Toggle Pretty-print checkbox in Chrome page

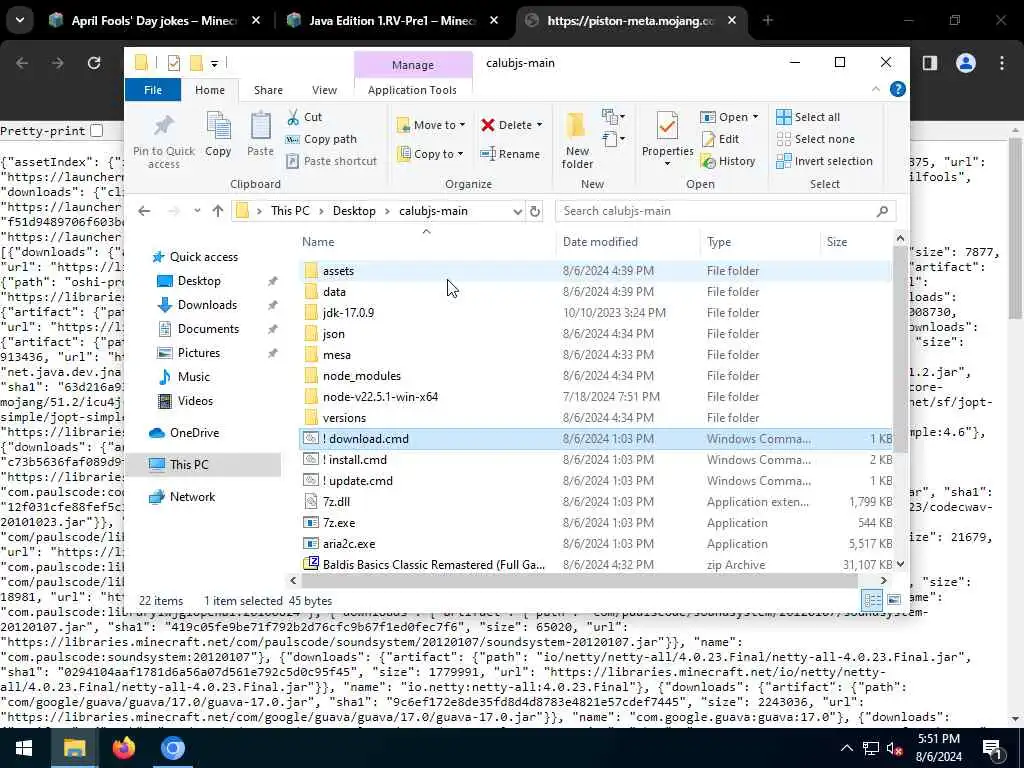[97, 131]
